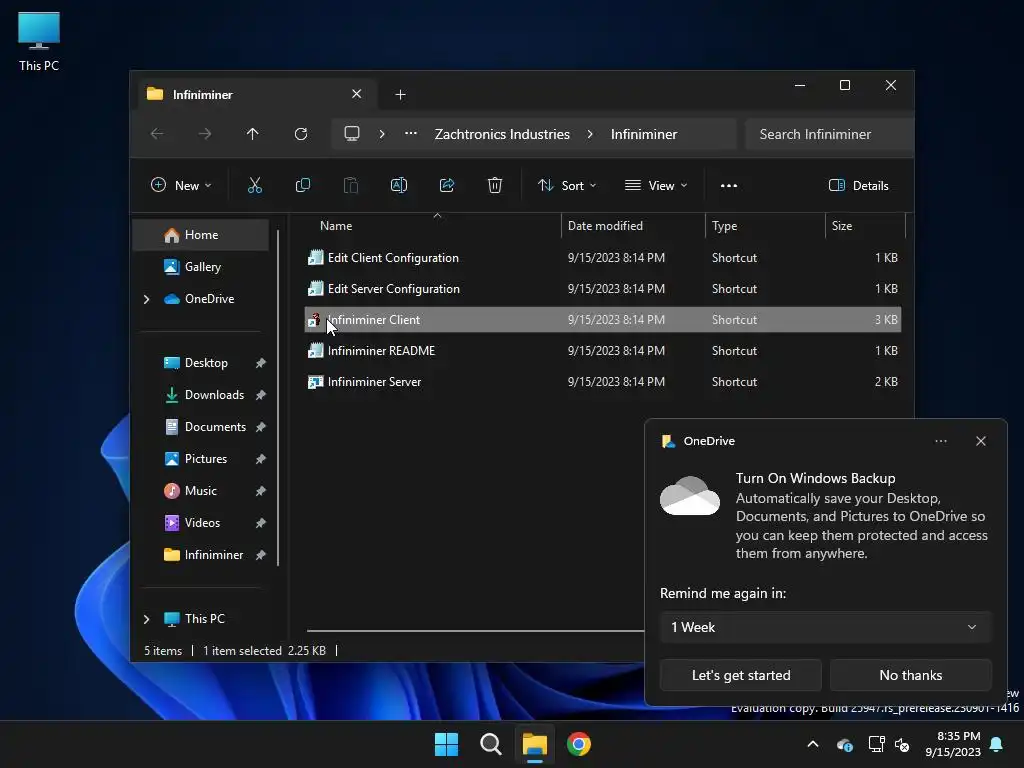Click the Refresh icon
Viewport: 1024px width, 768px height.
(x=300, y=134)
